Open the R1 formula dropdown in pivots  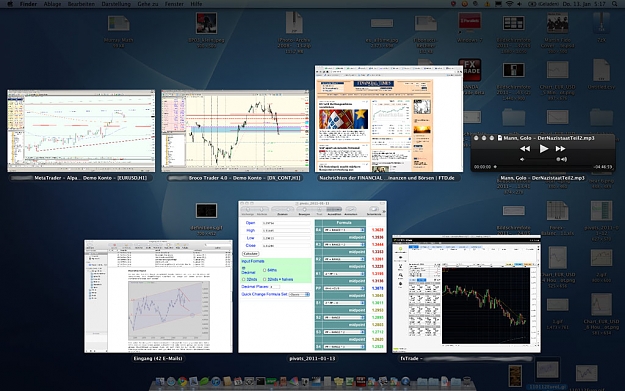click(x=344, y=274)
